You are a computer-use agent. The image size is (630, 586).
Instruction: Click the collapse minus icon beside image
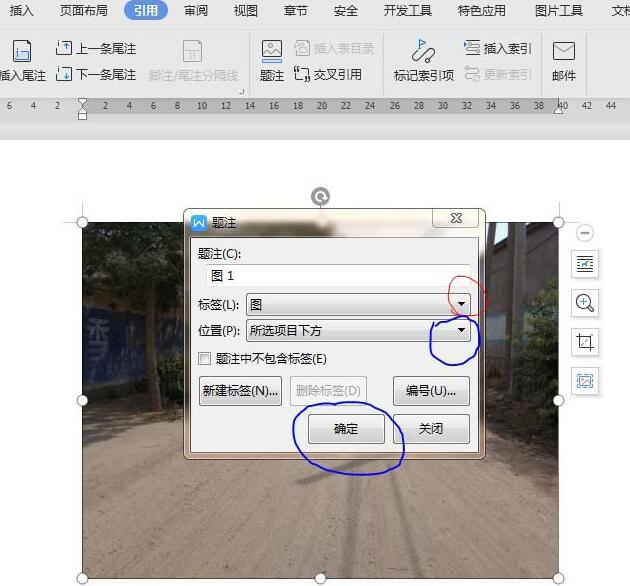point(585,233)
